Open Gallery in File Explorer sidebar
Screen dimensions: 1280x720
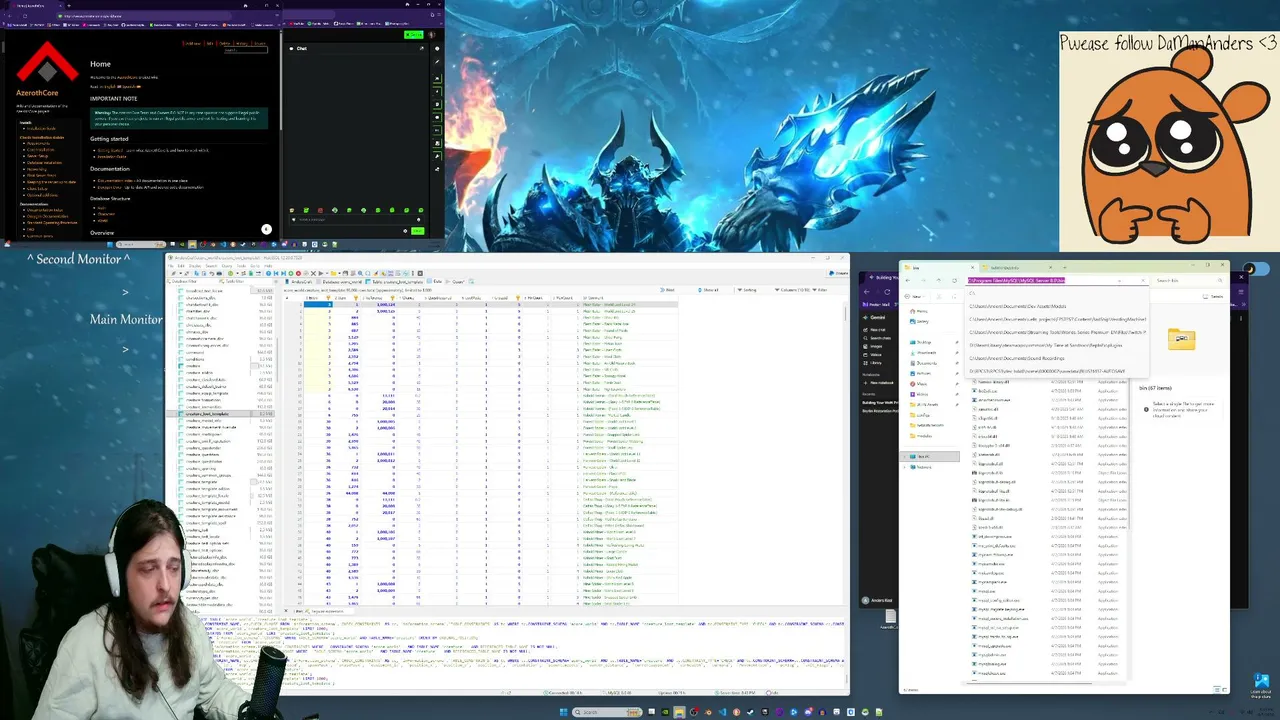click(x=918, y=321)
